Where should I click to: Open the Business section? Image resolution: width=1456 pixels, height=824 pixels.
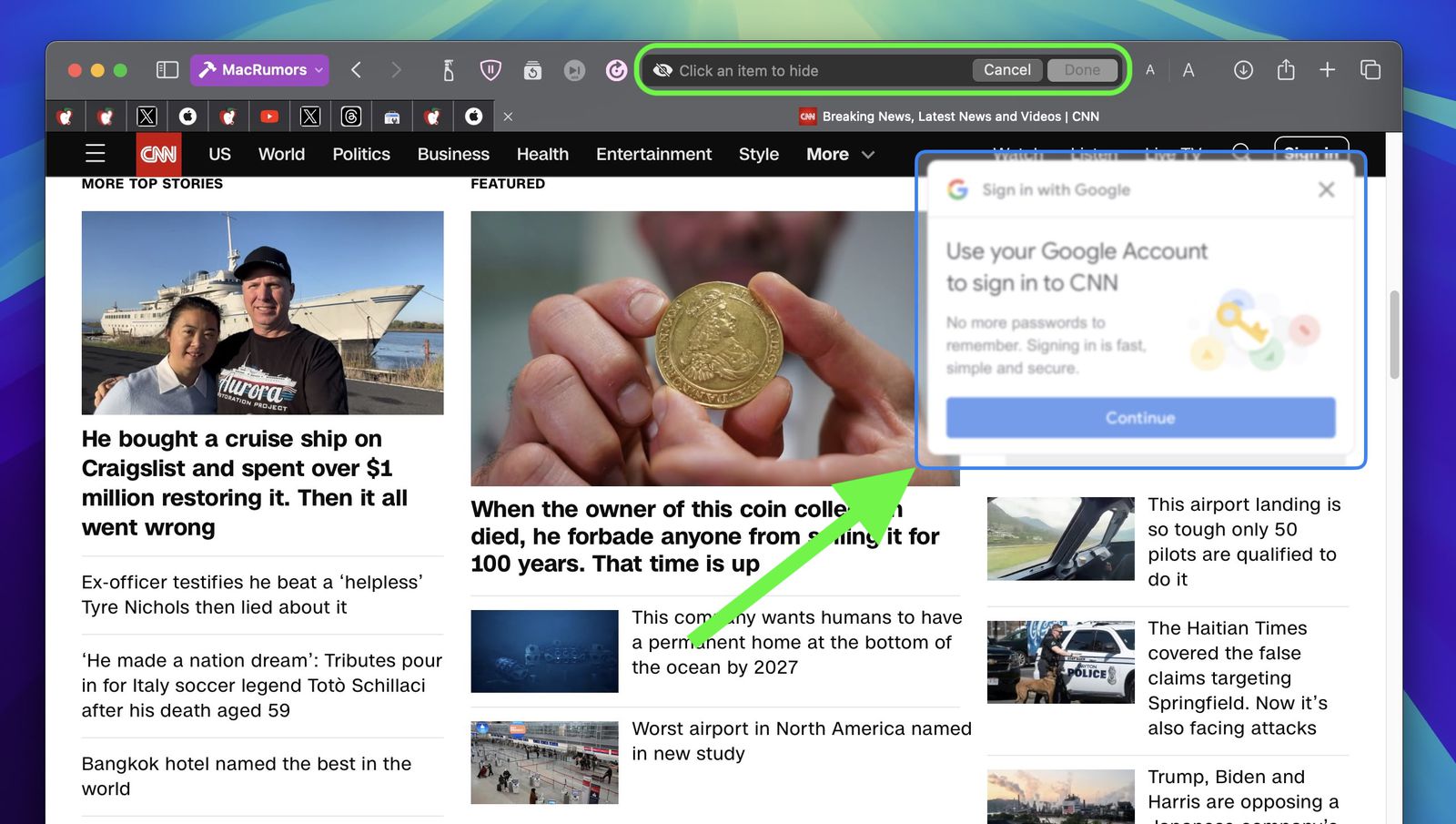[453, 154]
